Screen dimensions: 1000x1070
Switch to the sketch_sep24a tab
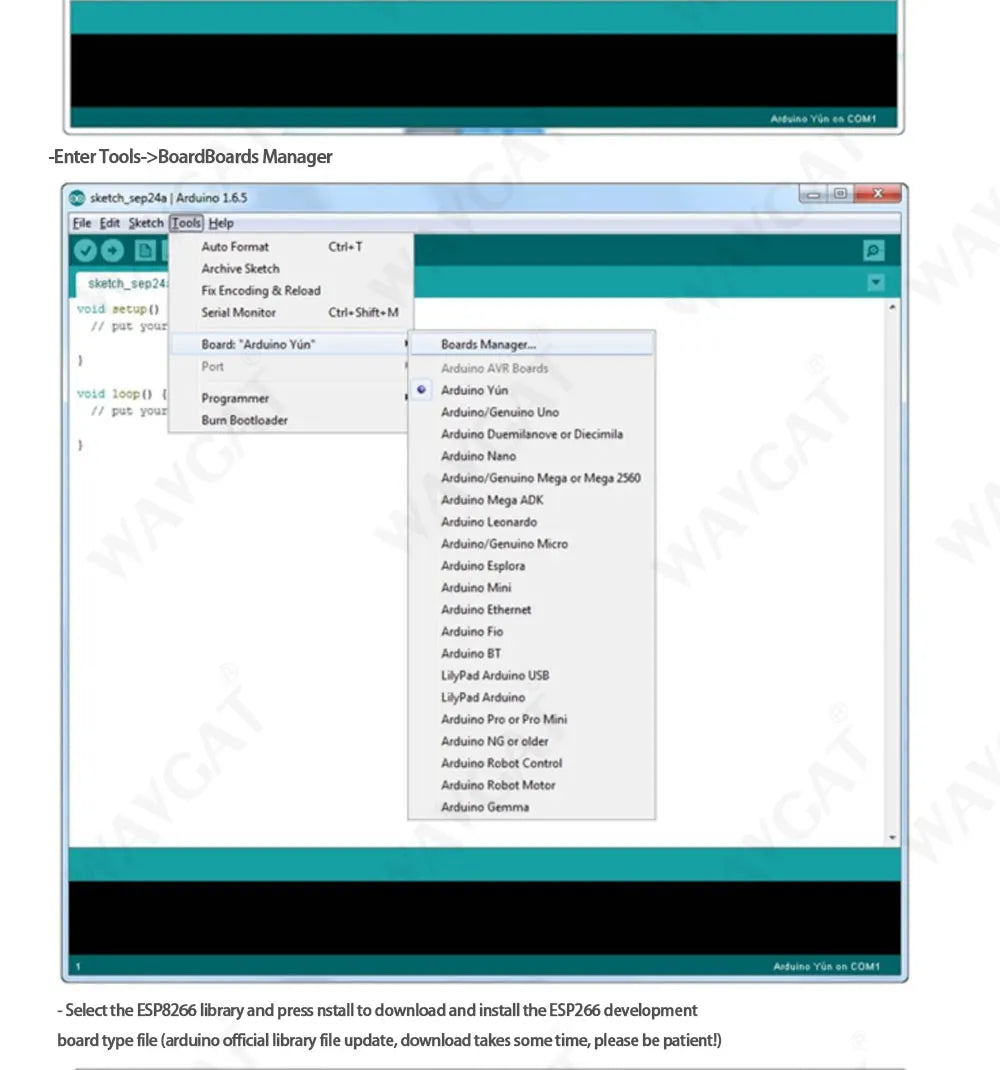[x=123, y=284]
